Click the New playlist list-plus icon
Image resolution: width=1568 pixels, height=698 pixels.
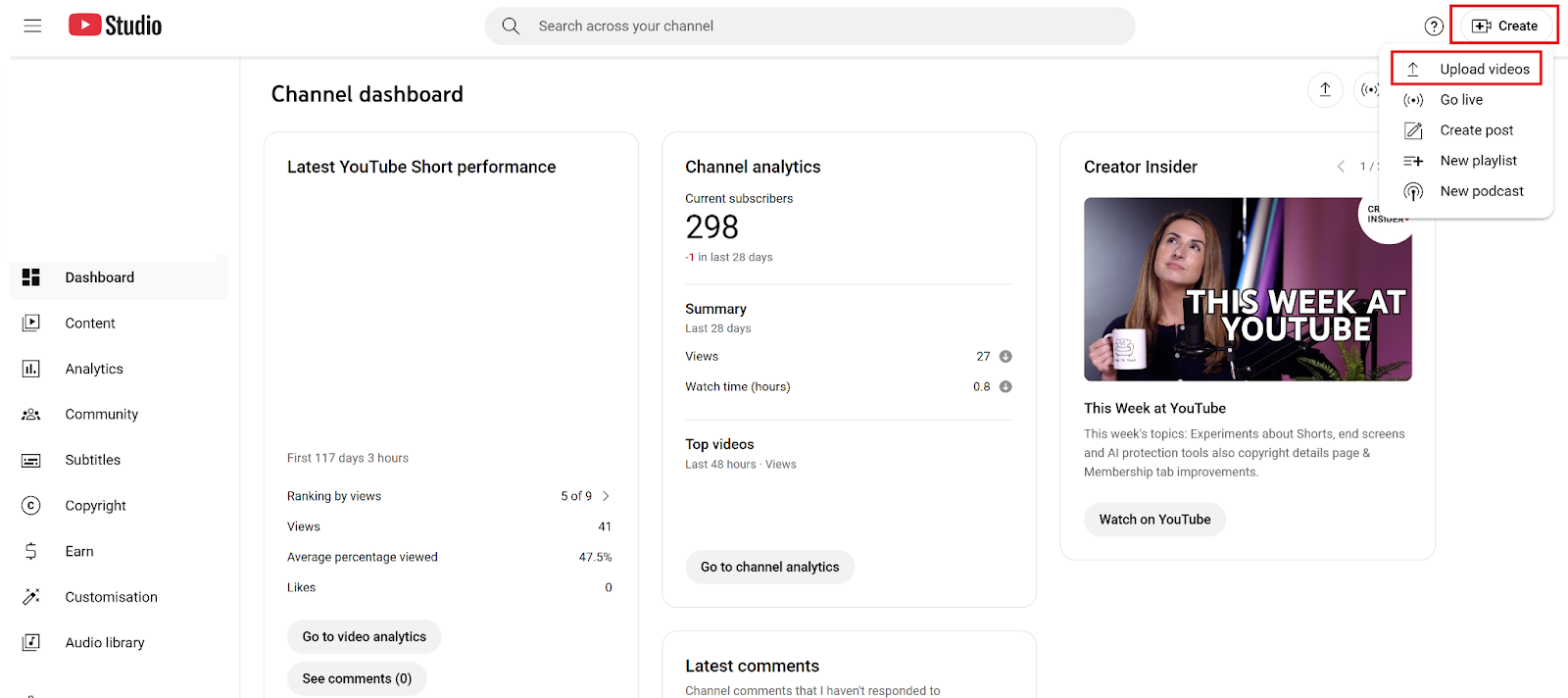click(x=1413, y=161)
